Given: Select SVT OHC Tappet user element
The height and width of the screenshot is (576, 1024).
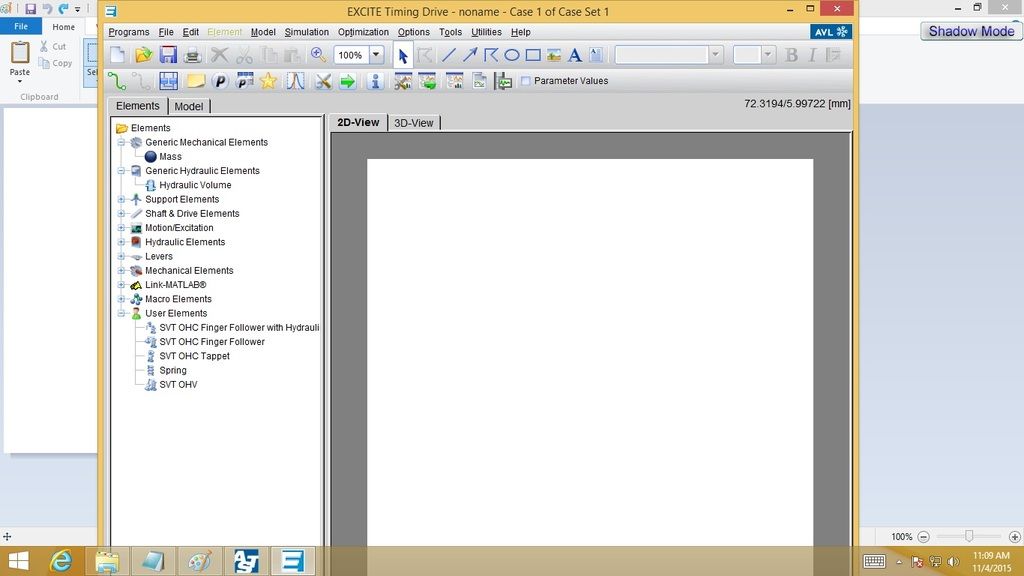Looking at the screenshot, I should click(194, 356).
